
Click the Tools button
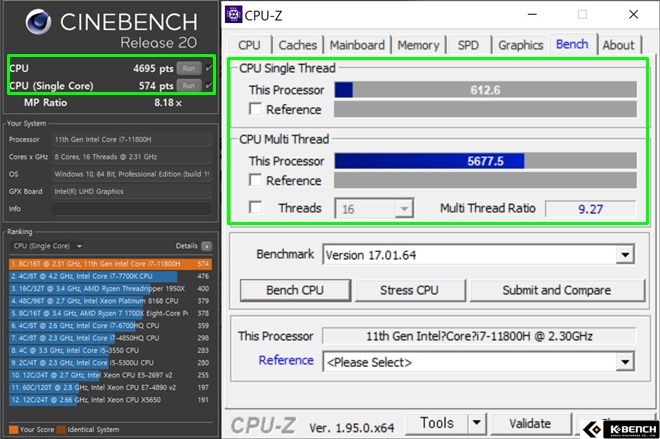tap(437, 423)
